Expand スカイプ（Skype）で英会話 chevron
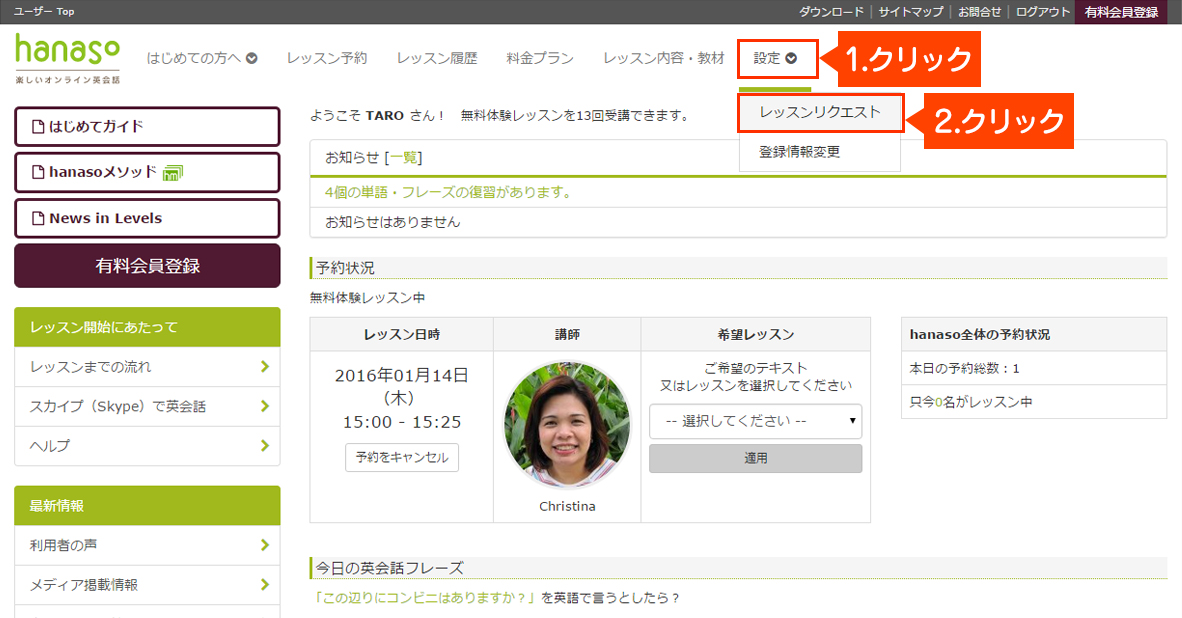This screenshot has width=1182, height=618. (265, 406)
